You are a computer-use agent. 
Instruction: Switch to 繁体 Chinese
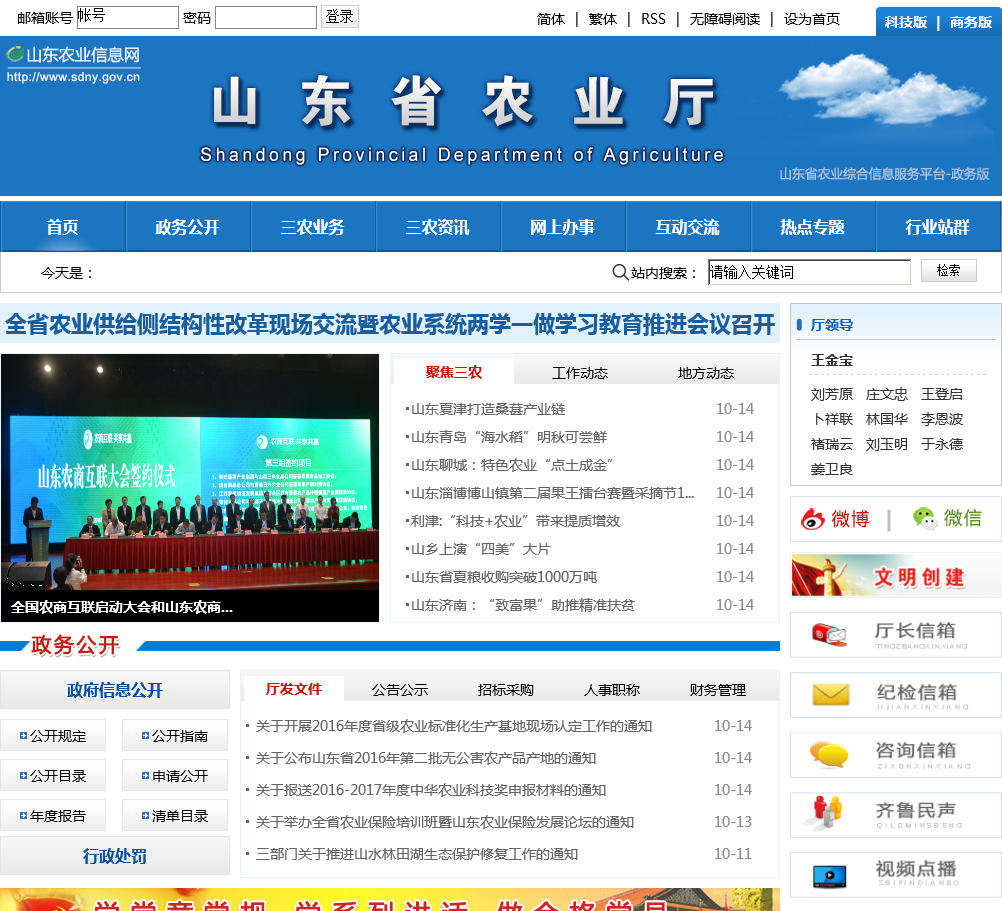click(603, 19)
